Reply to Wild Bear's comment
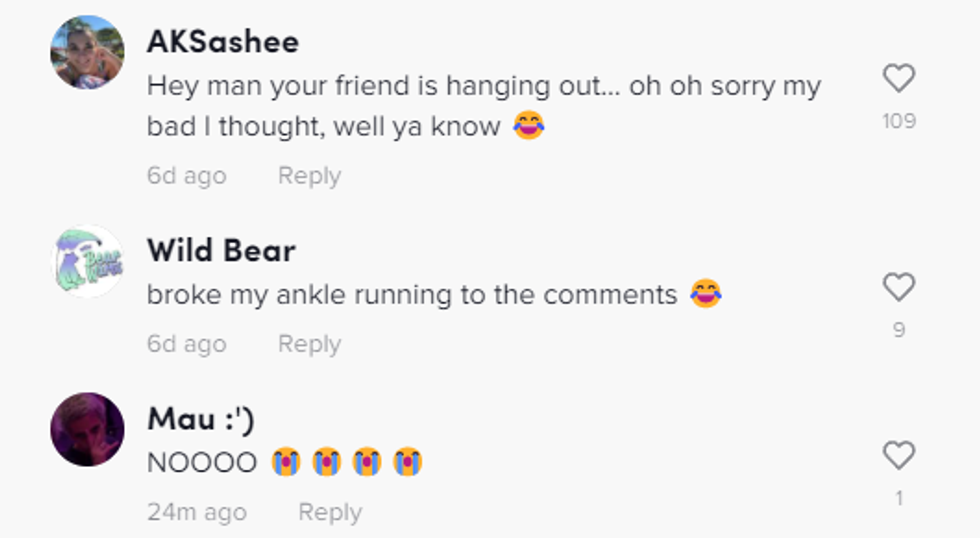This screenshot has width=980, height=538. [x=309, y=344]
